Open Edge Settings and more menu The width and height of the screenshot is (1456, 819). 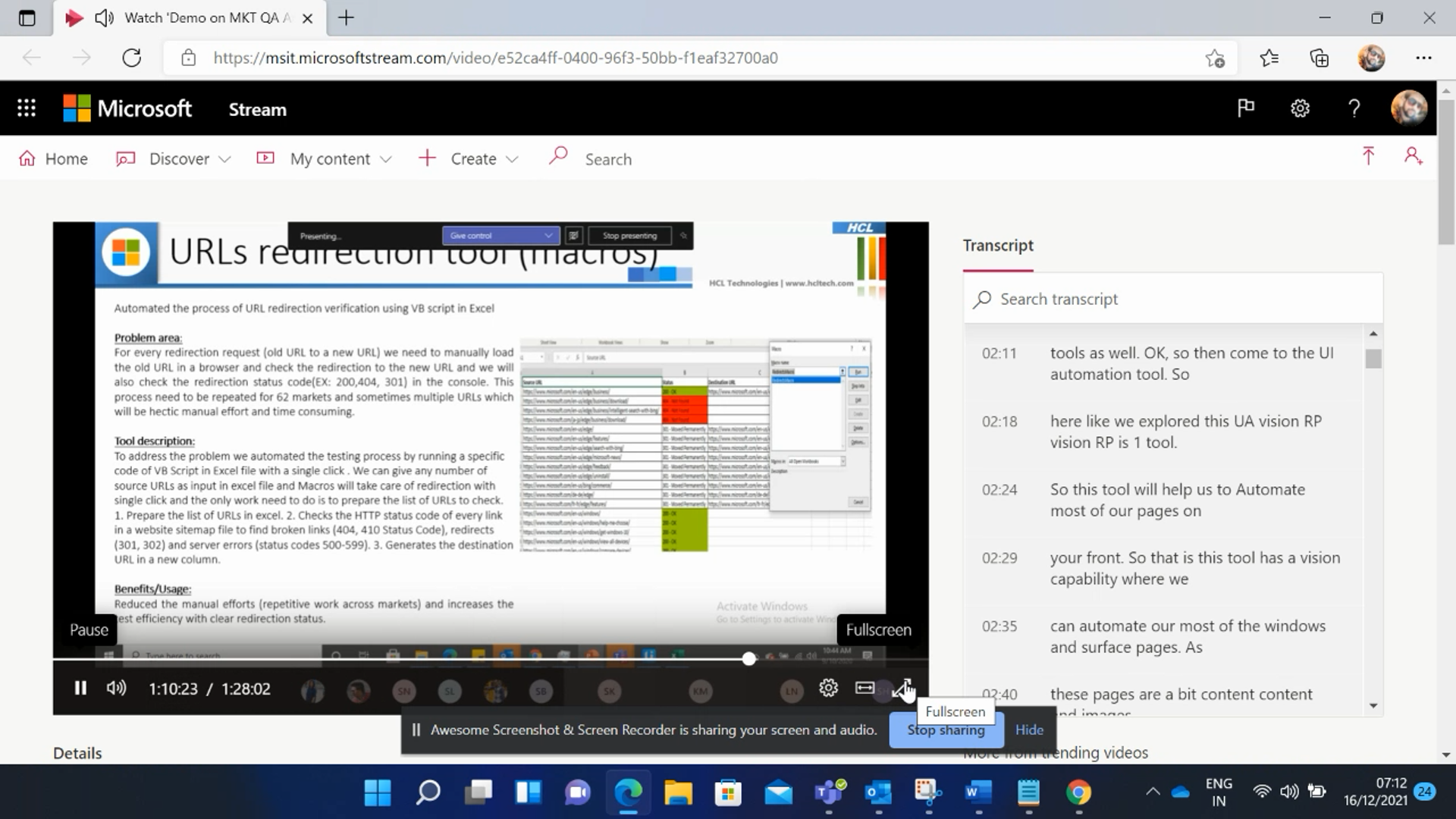coord(1423,58)
